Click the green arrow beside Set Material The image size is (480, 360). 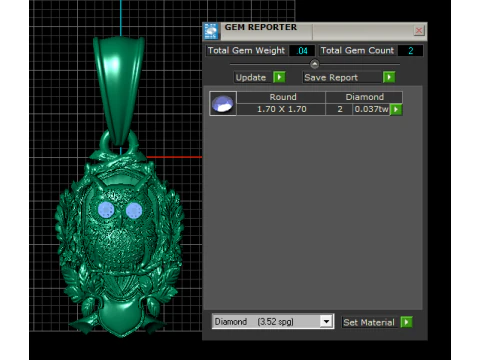coord(406,322)
